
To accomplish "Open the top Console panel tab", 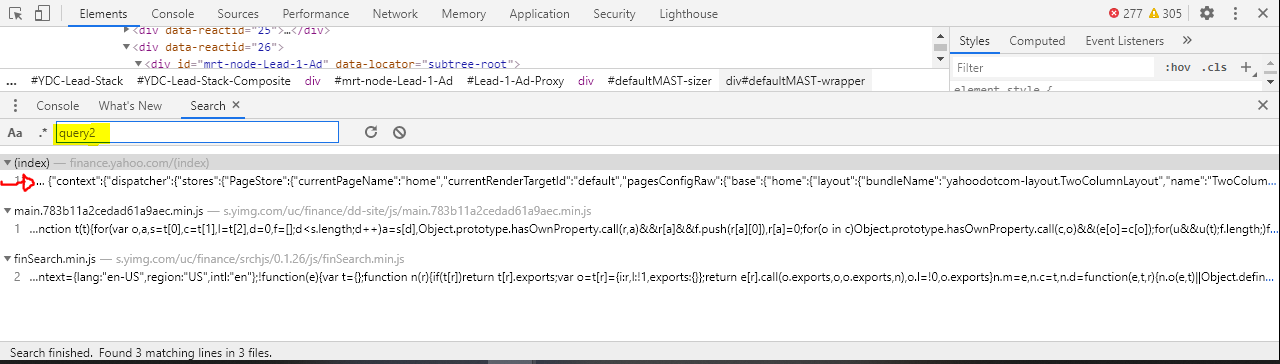I will pyautogui.click(x=173, y=14).
